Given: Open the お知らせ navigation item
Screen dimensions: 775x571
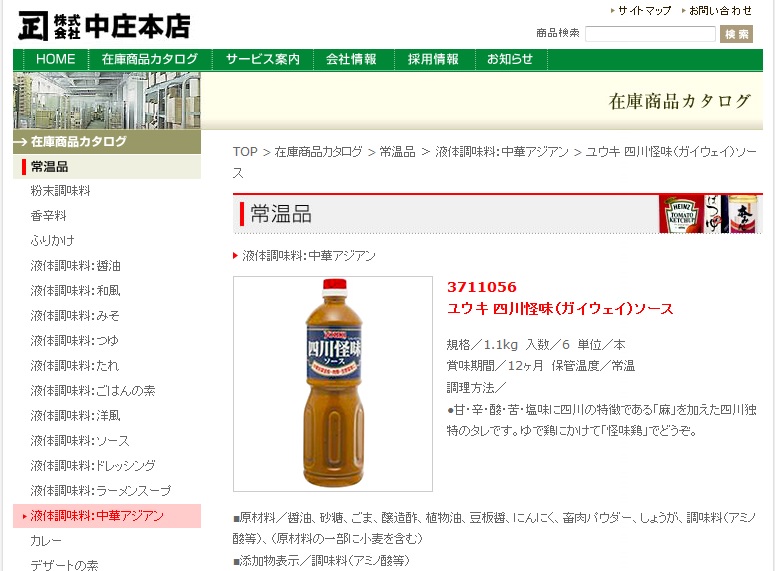Looking at the screenshot, I should coord(510,60).
